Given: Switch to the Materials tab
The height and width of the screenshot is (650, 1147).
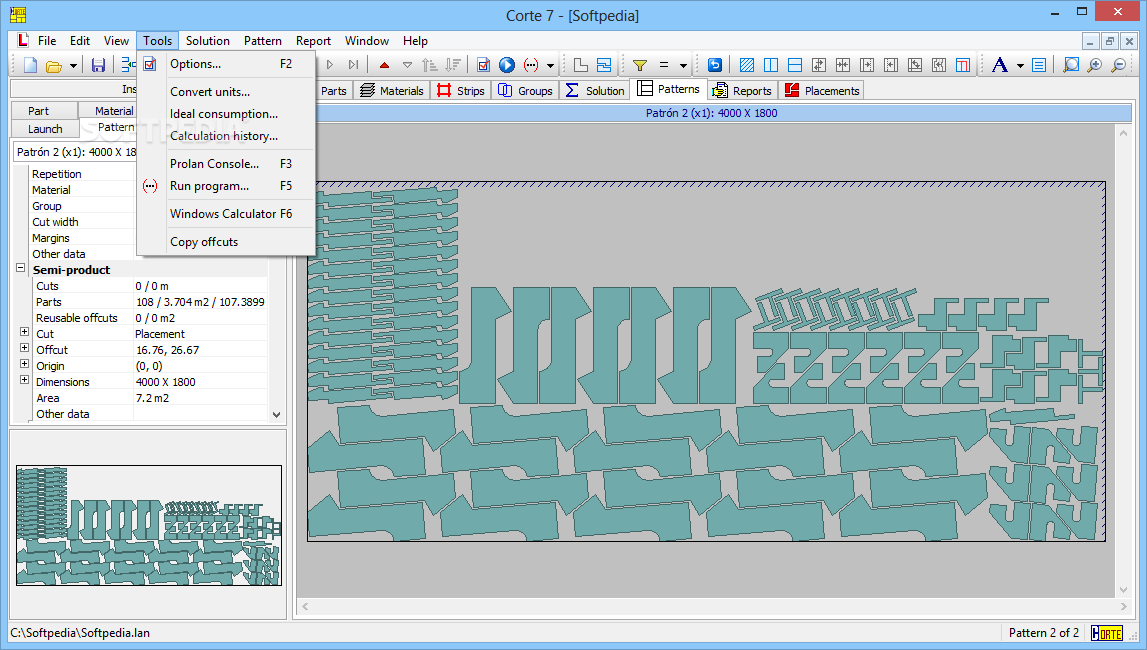Looking at the screenshot, I should click(392, 91).
